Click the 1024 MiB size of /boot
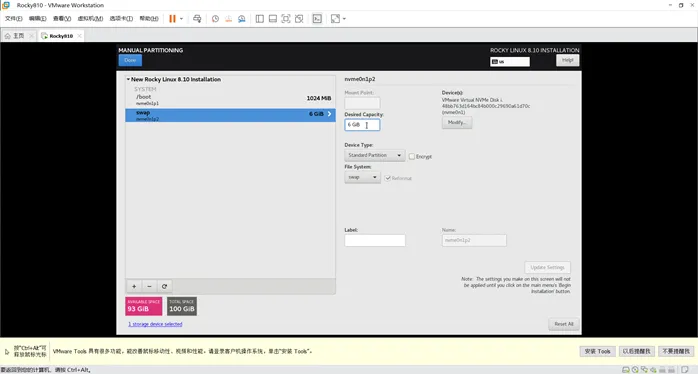This screenshot has width=698, height=374. tap(319, 98)
